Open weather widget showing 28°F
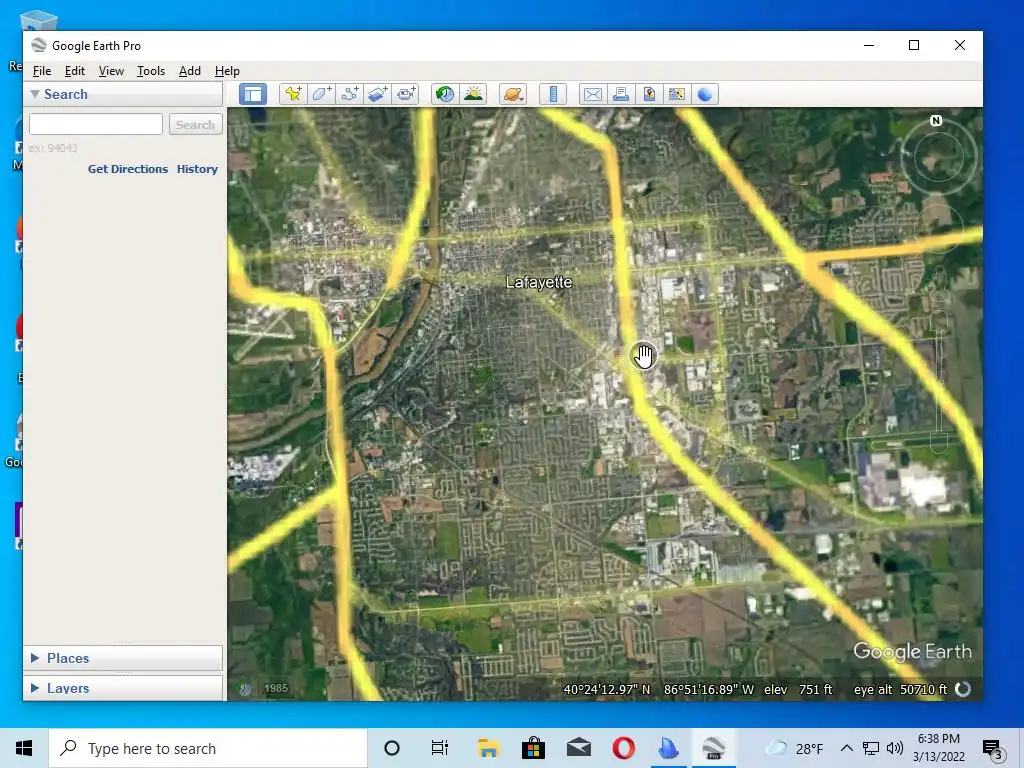Viewport: 1024px width, 768px height. coord(793,748)
